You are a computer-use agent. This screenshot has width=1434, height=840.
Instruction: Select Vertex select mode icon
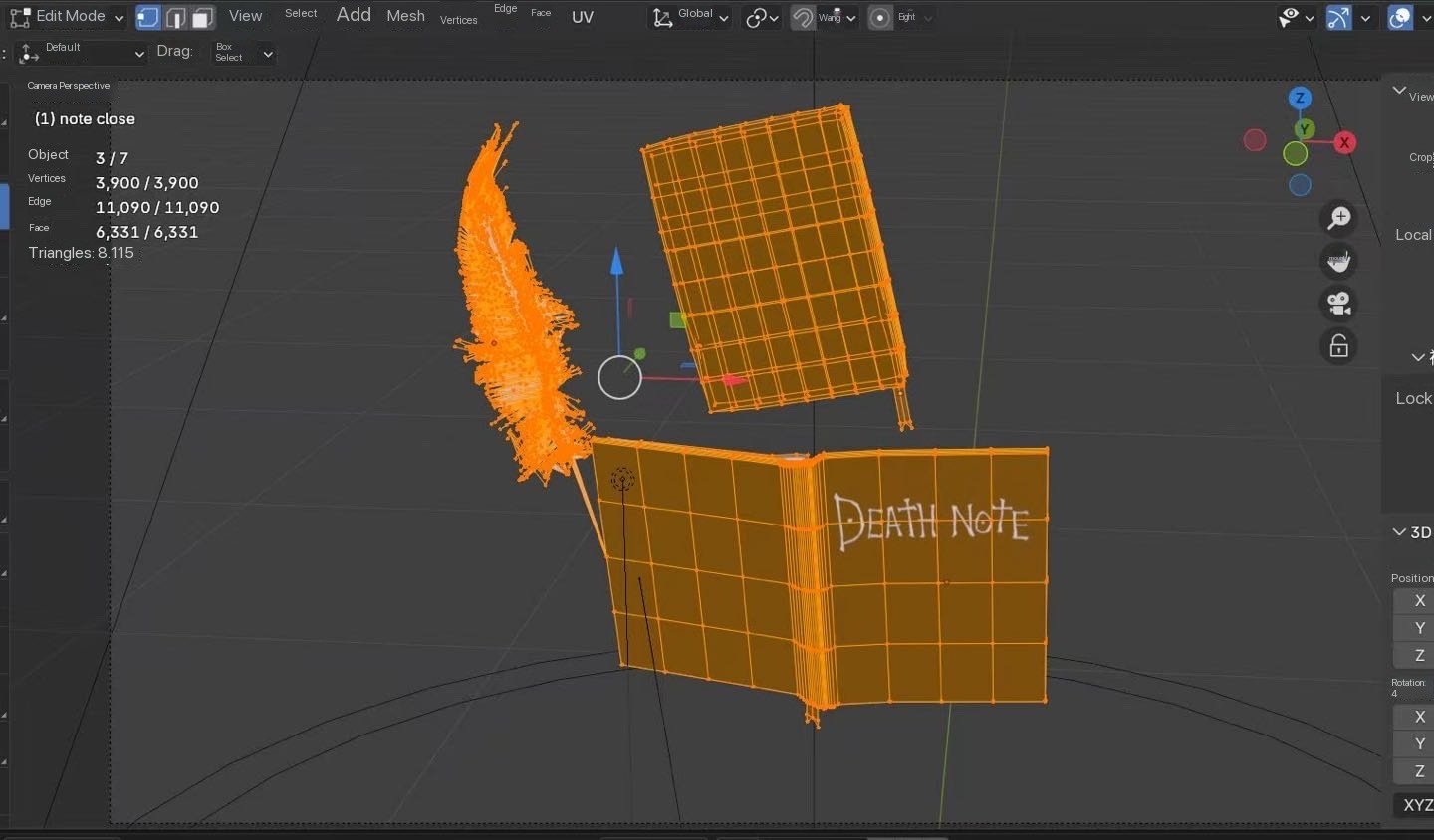tap(147, 17)
